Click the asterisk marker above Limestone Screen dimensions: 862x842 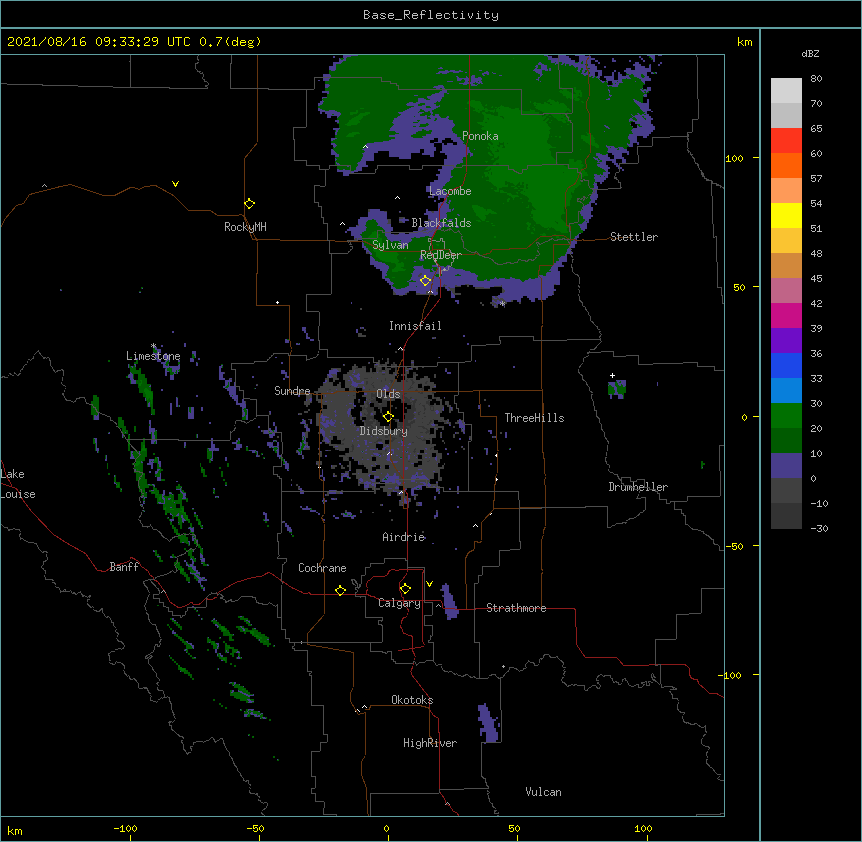(x=154, y=346)
